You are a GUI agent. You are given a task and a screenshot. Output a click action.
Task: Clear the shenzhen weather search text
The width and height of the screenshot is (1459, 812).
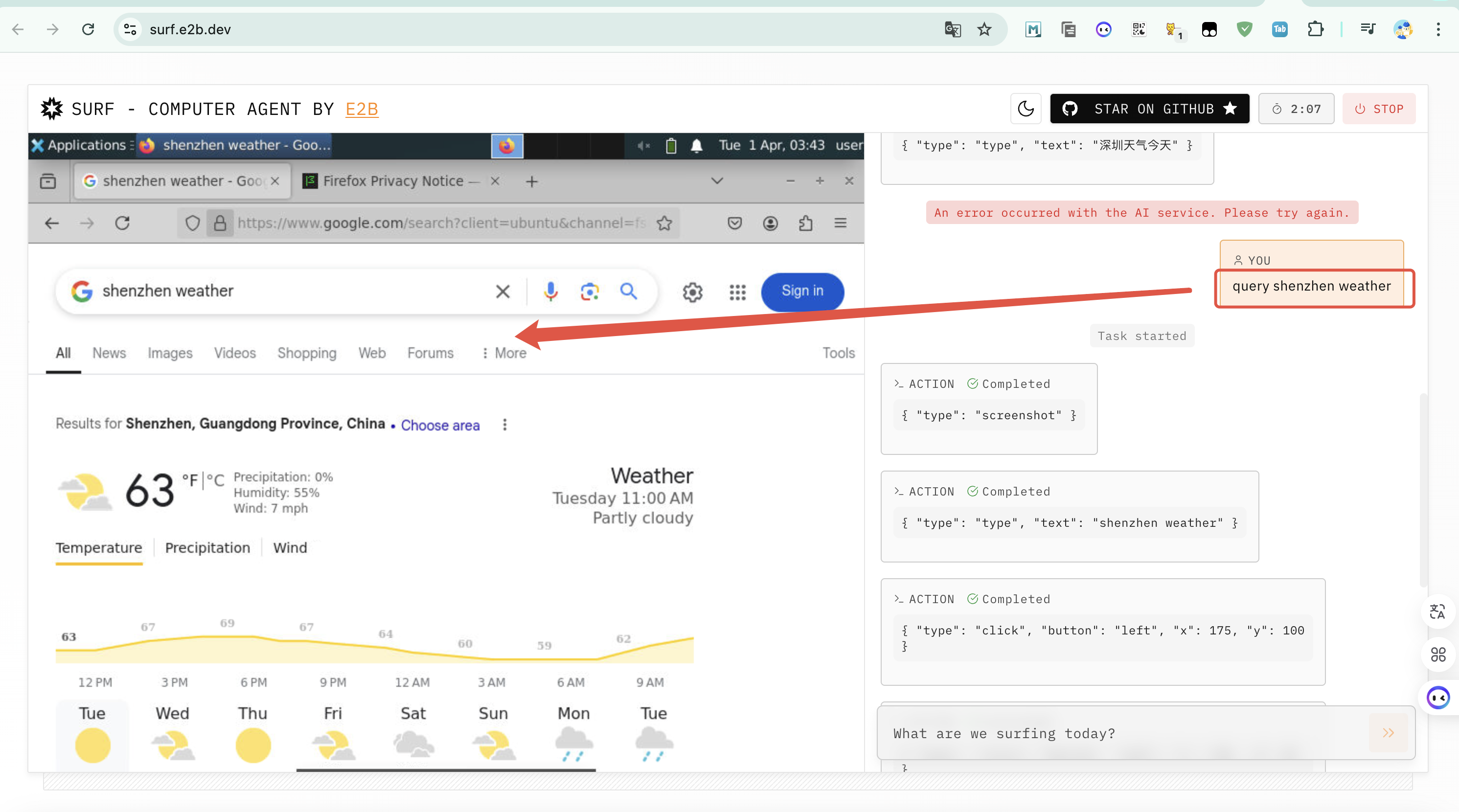click(x=502, y=291)
